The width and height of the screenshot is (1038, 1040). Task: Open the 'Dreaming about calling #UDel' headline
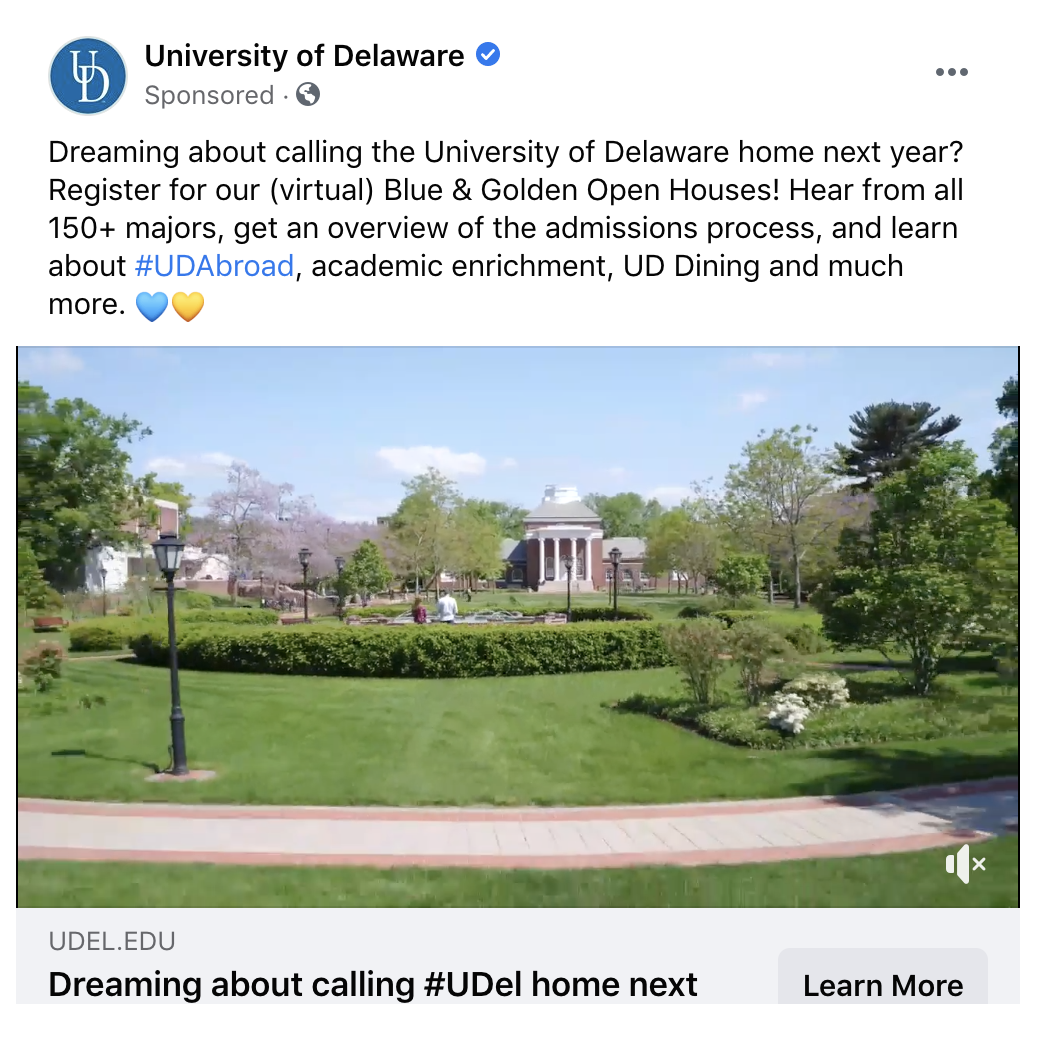coord(373,984)
